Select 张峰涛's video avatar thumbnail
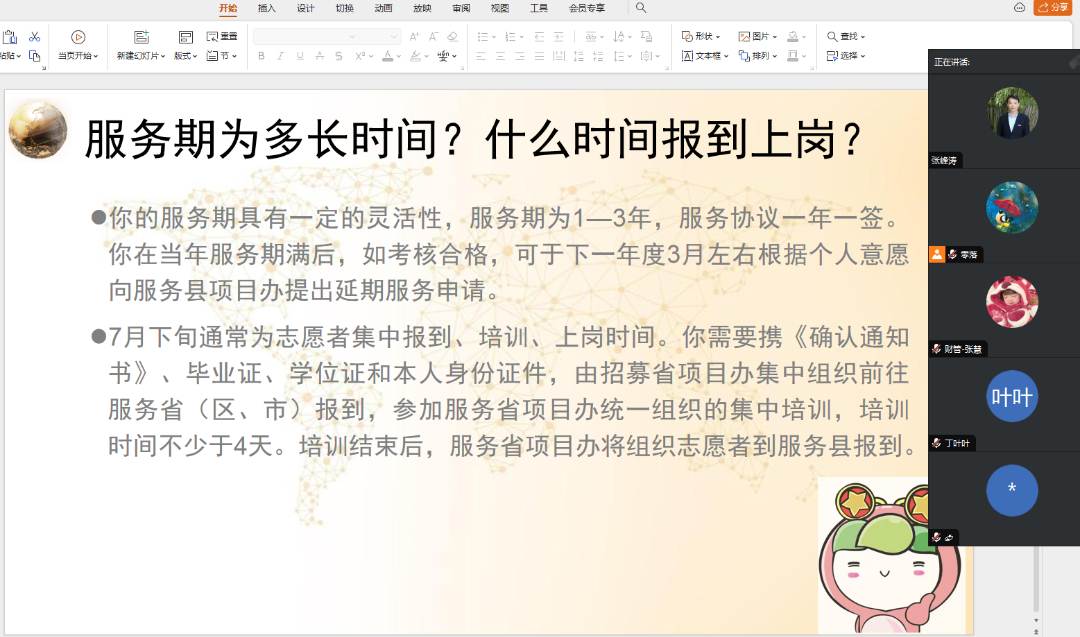Image resolution: width=1080 pixels, height=637 pixels. tap(1011, 112)
